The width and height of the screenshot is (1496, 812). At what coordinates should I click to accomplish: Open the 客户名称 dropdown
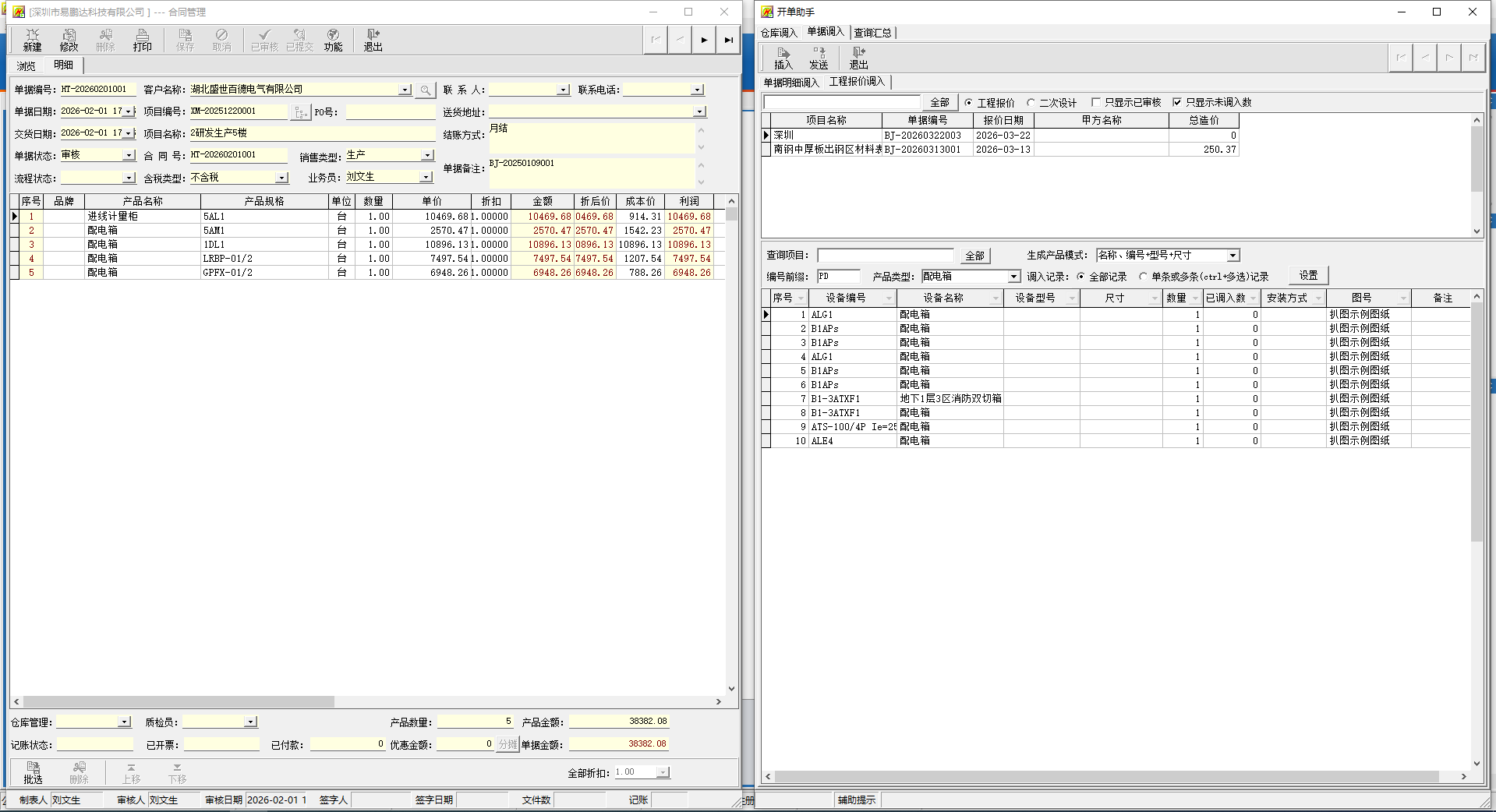point(405,90)
